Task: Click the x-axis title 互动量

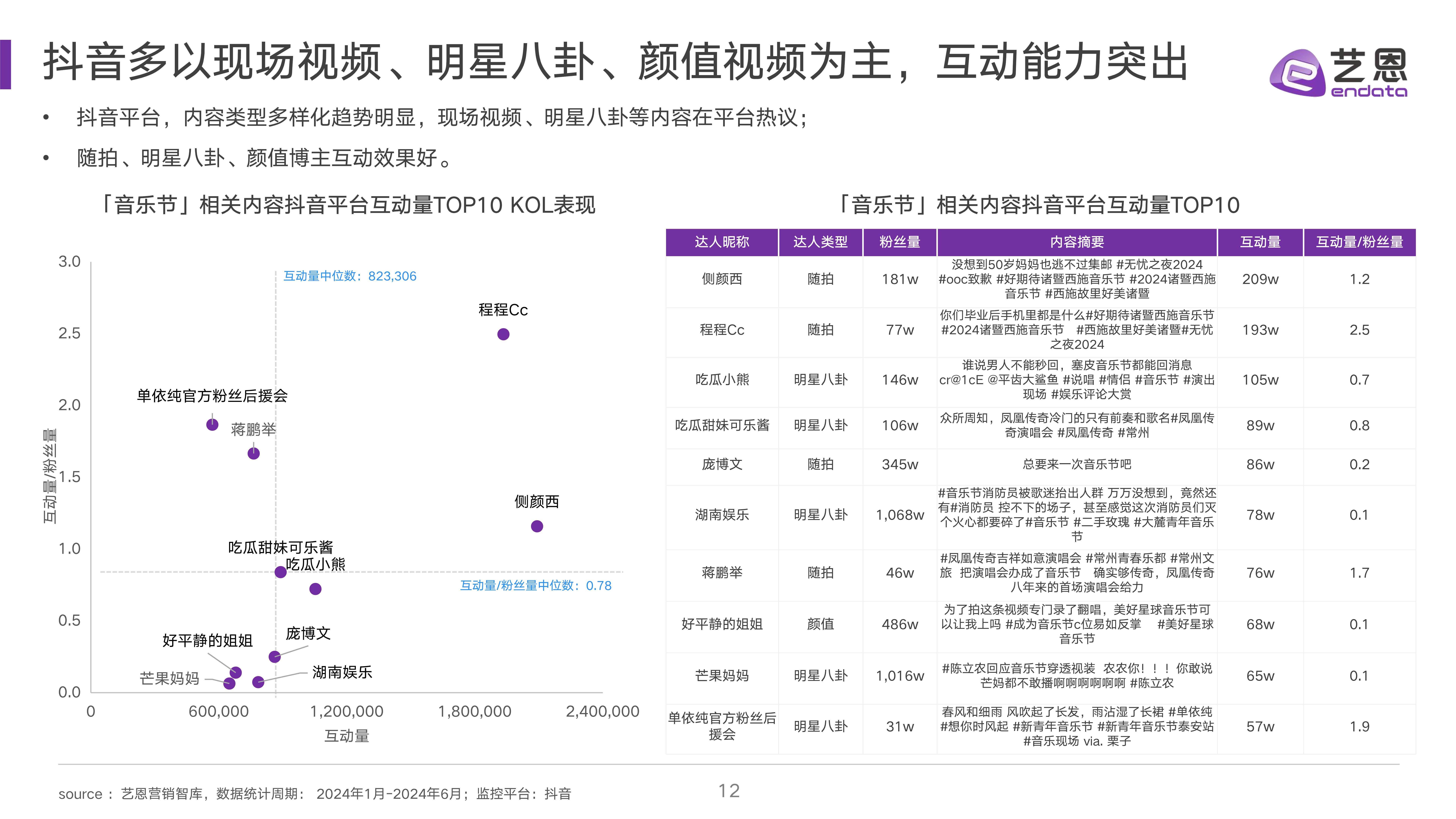Action: (347, 736)
